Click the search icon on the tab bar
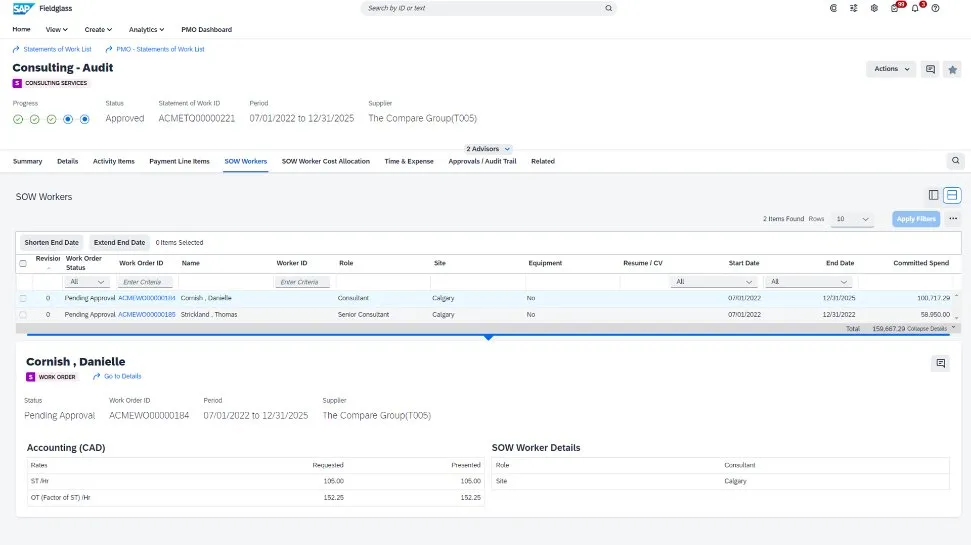Viewport: 971px width, 545px height. 955,160
